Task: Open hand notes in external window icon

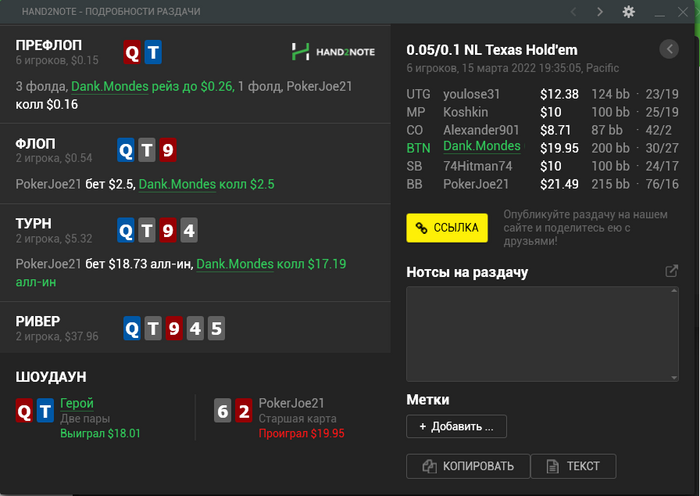Action: tap(671, 271)
